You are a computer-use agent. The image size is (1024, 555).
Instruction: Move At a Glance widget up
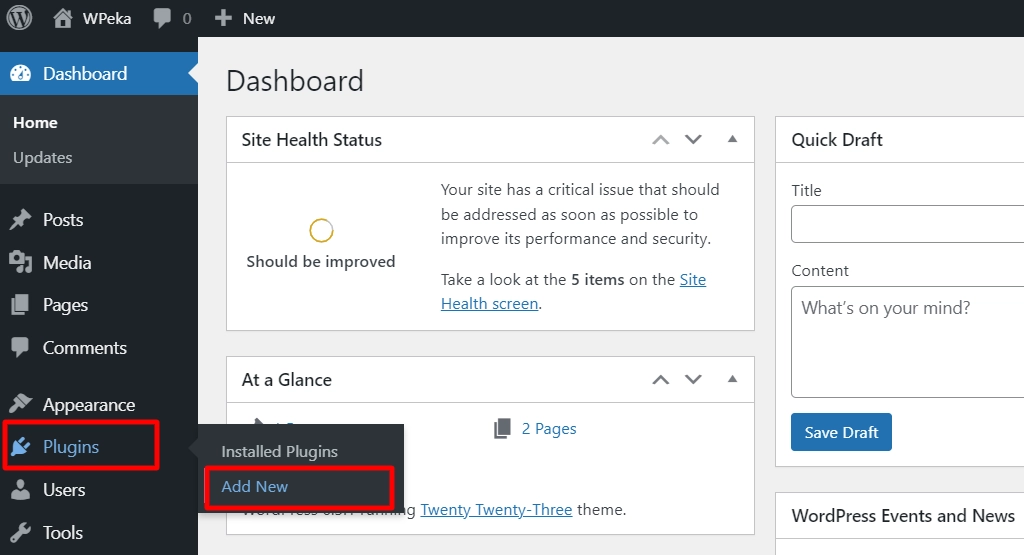[x=661, y=379]
